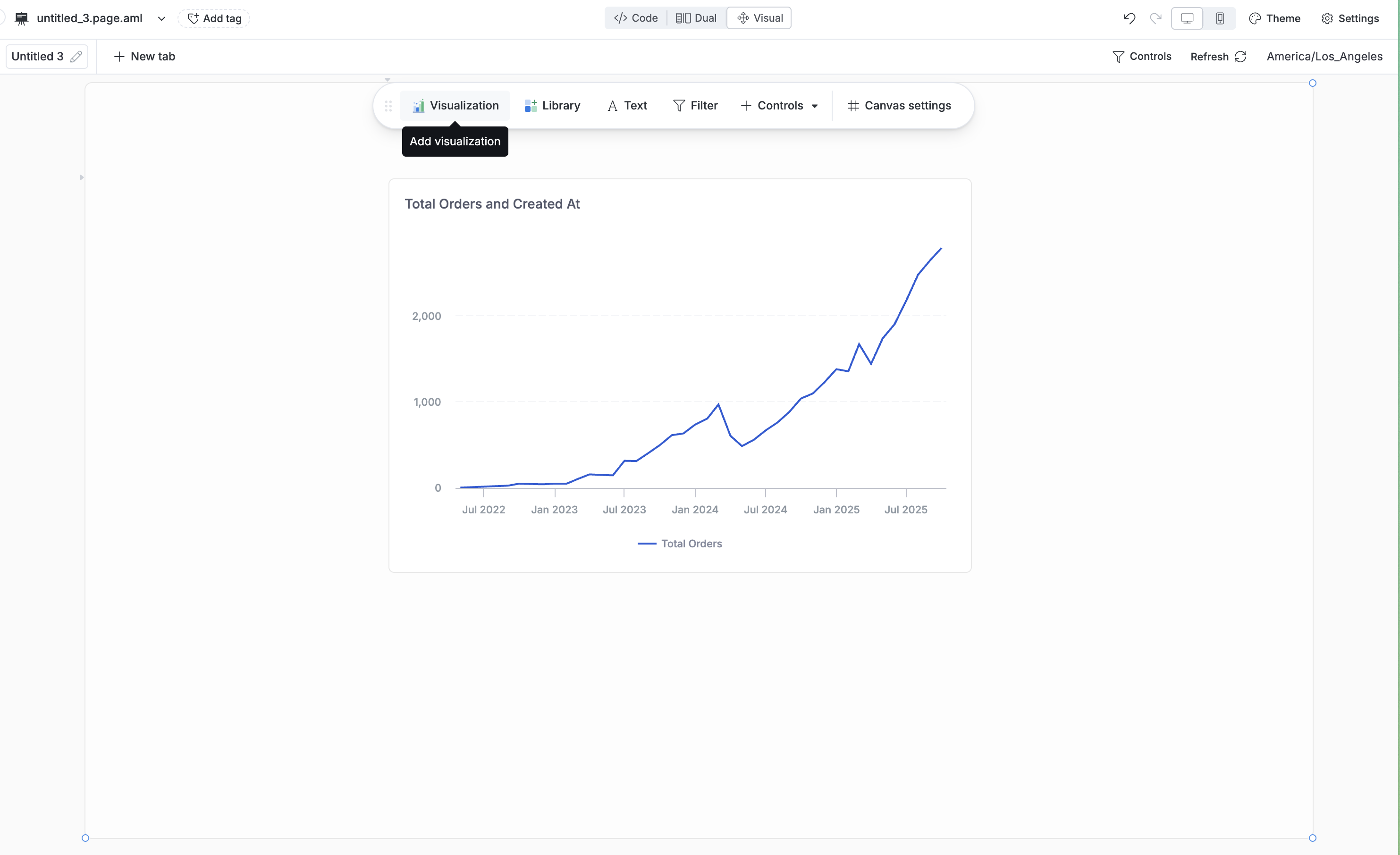
Task: Grab the toolbar drag handle dots
Action: pyautogui.click(x=388, y=106)
